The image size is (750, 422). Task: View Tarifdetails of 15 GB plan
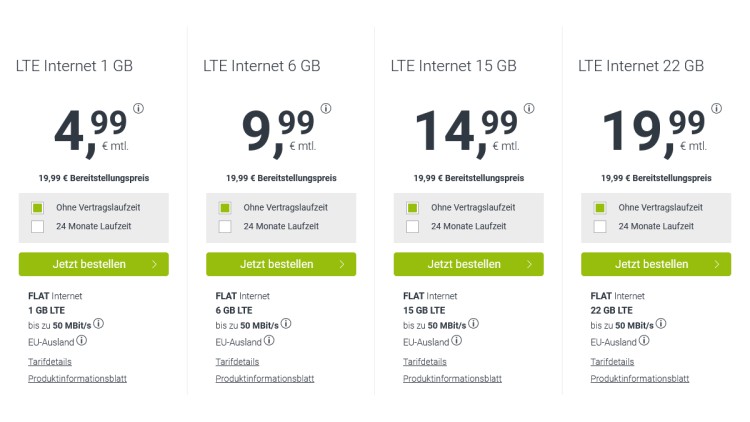(x=425, y=361)
